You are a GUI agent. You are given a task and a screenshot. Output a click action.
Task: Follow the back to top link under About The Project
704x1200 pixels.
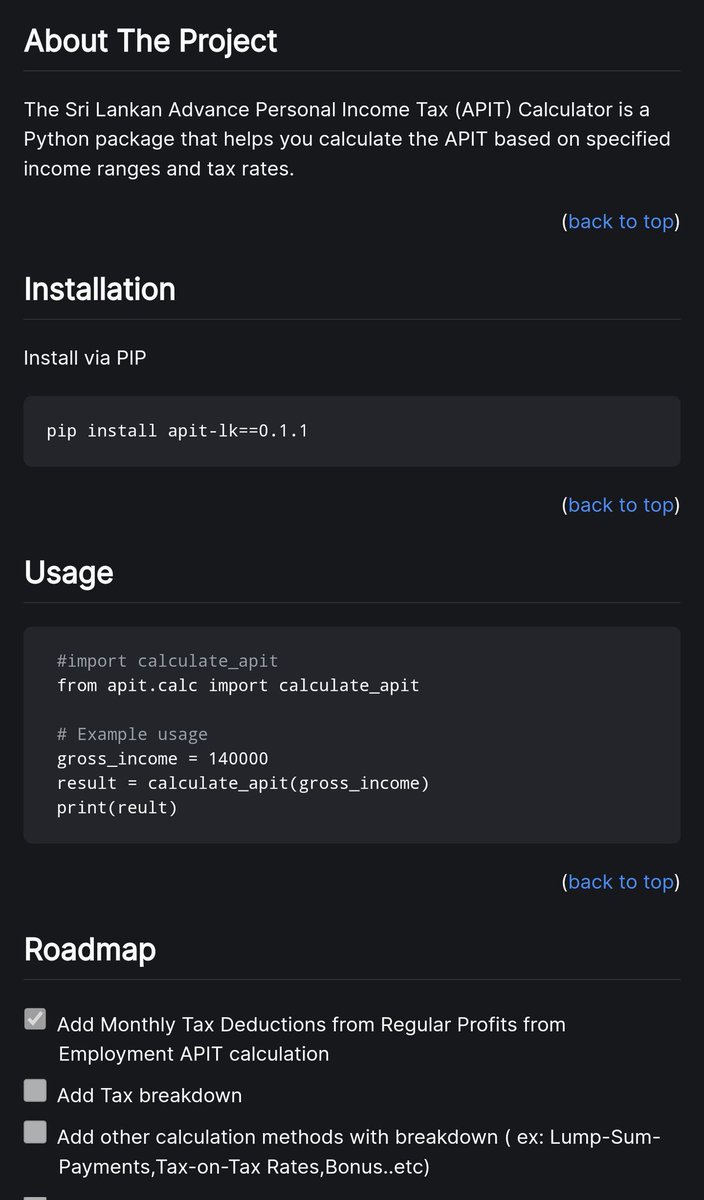(x=621, y=221)
